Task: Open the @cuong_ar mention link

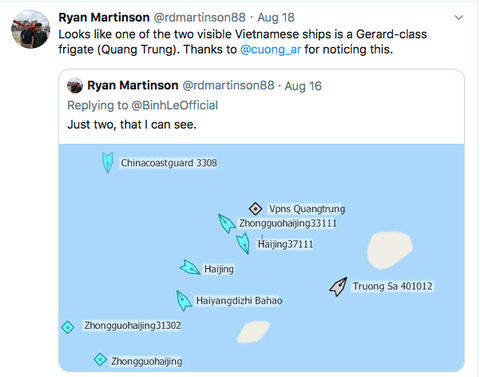Action: click(x=270, y=49)
